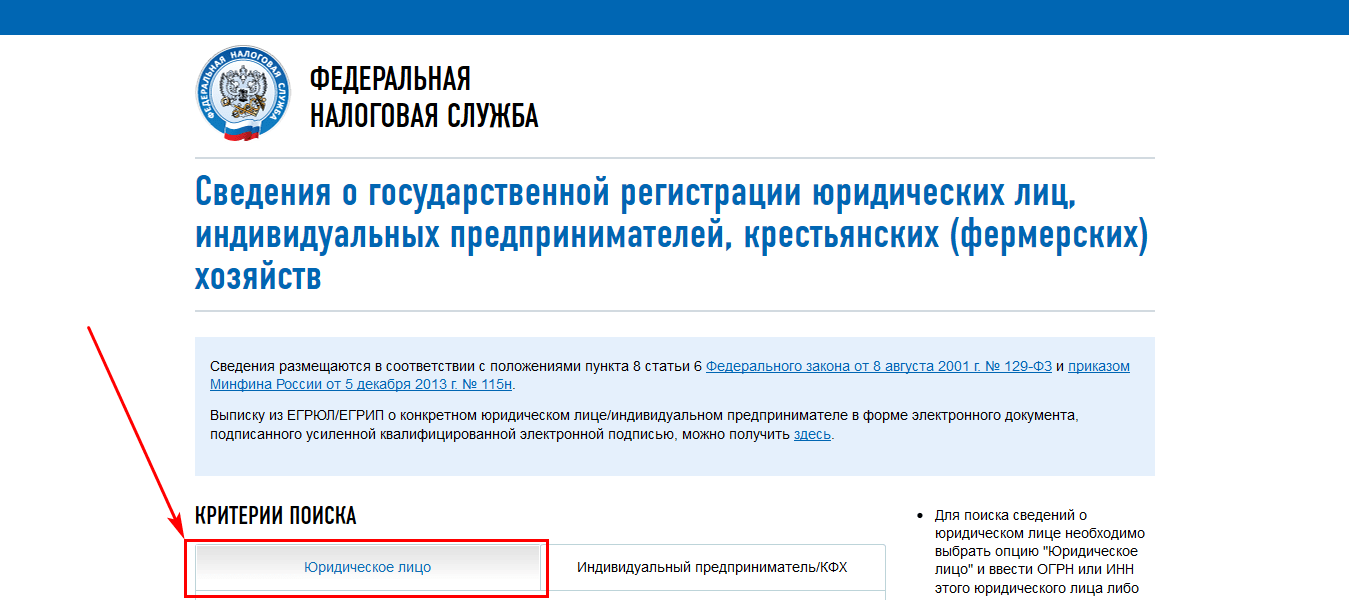Click the "КРИТЕРИИ ПОИСКА" section heading
The image size is (1350, 600).
coord(275,516)
